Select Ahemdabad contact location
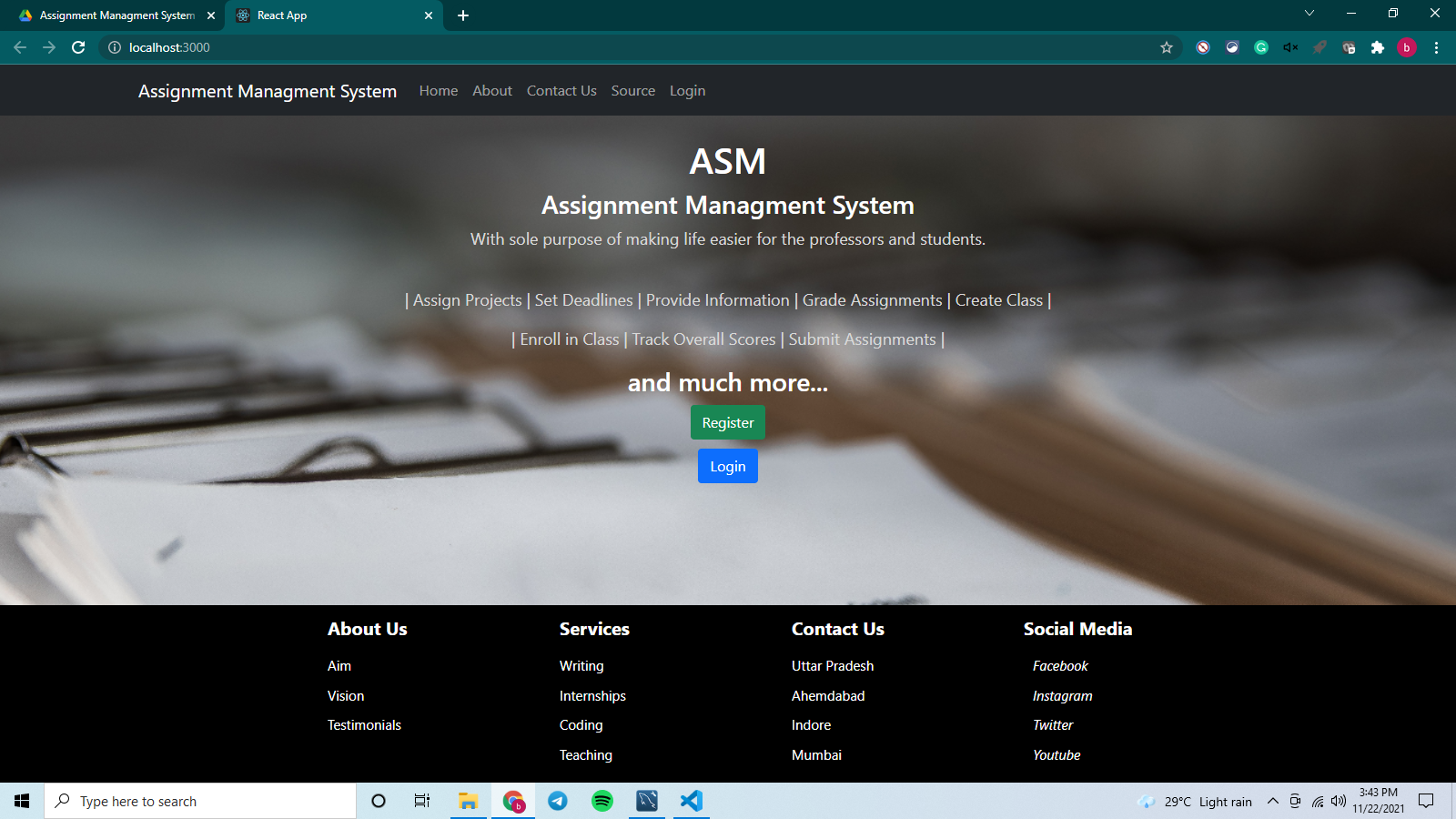1456x819 pixels. 828,696
